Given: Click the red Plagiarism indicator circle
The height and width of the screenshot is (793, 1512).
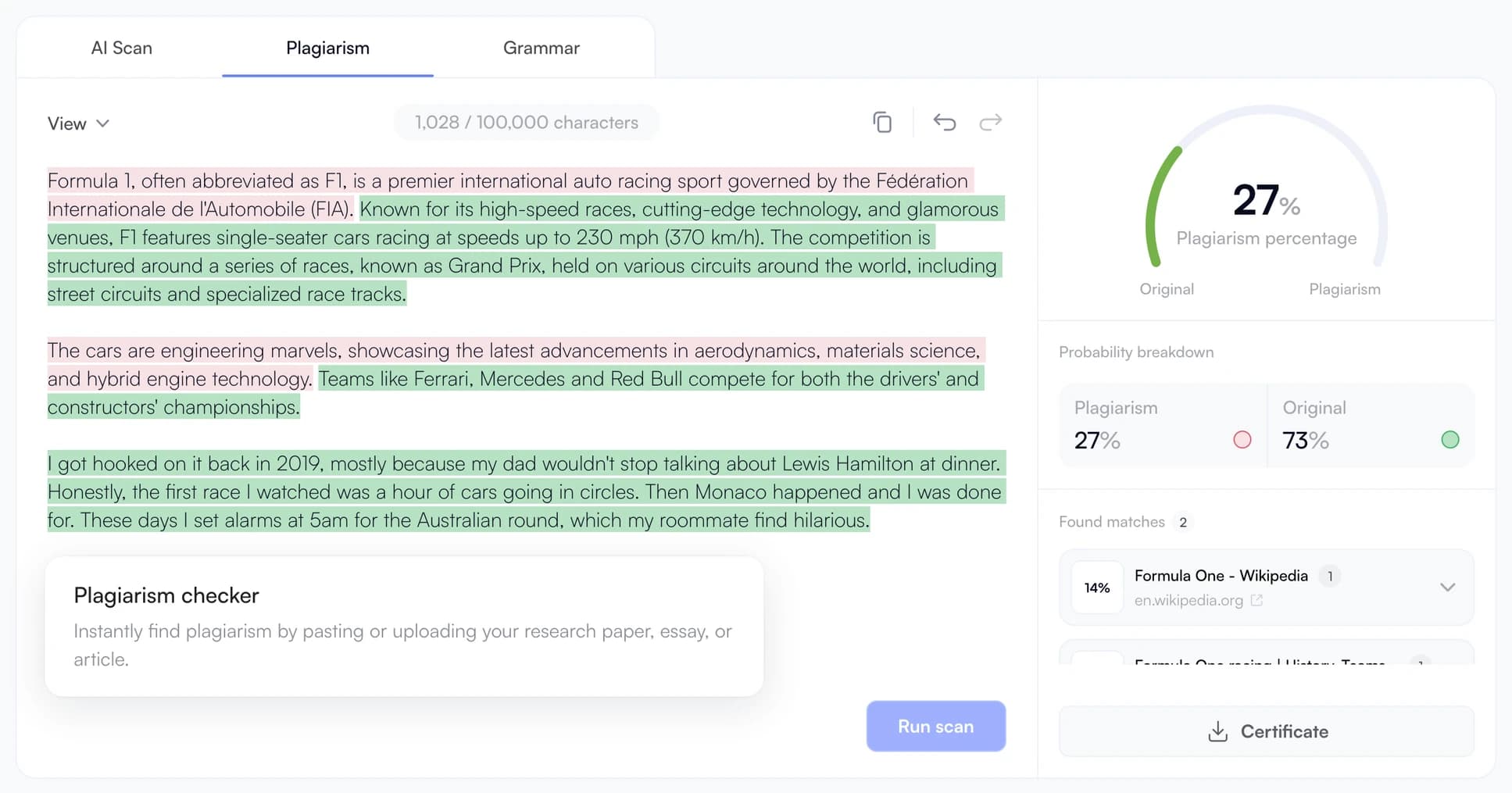Looking at the screenshot, I should (x=1242, y=440).
